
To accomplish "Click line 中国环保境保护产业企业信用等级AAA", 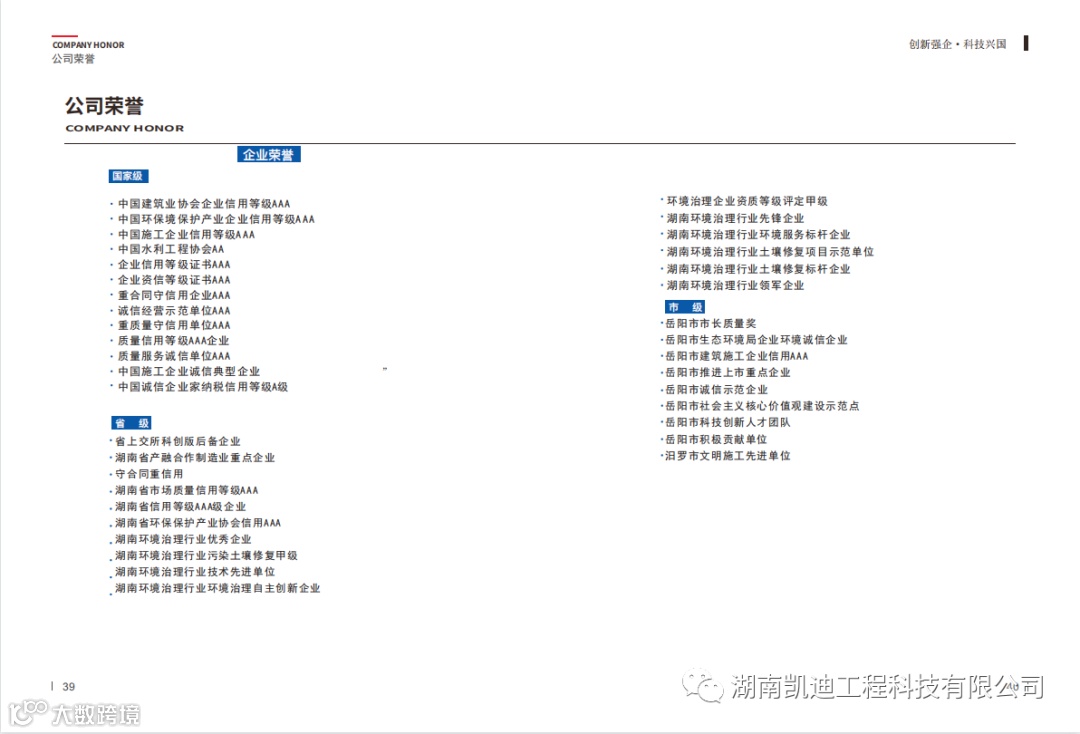I will 216,219.
